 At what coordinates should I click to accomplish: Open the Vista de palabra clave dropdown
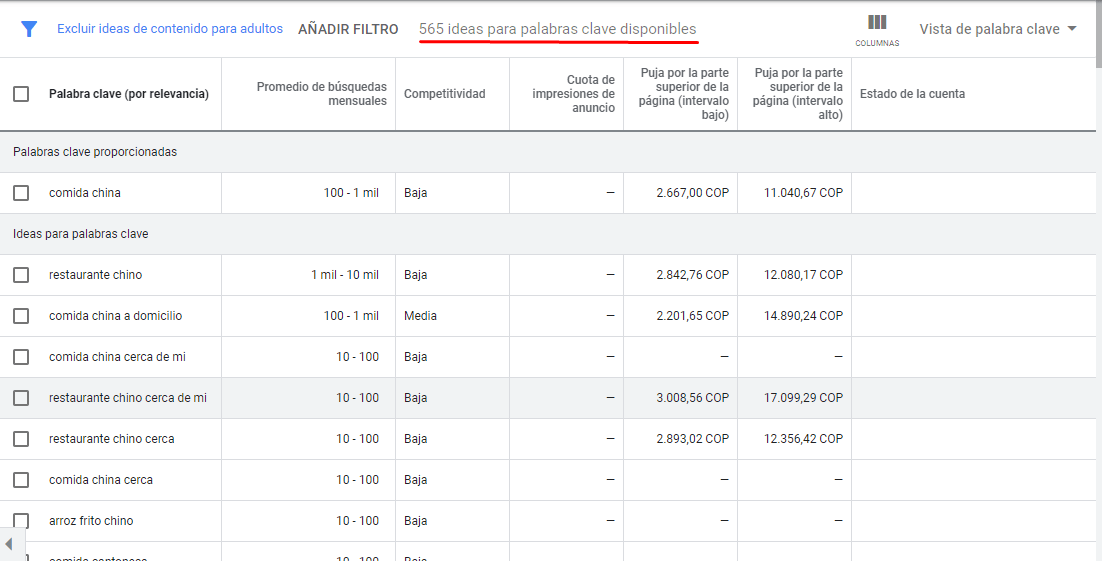pyautogui.click(x=997, y=29)
